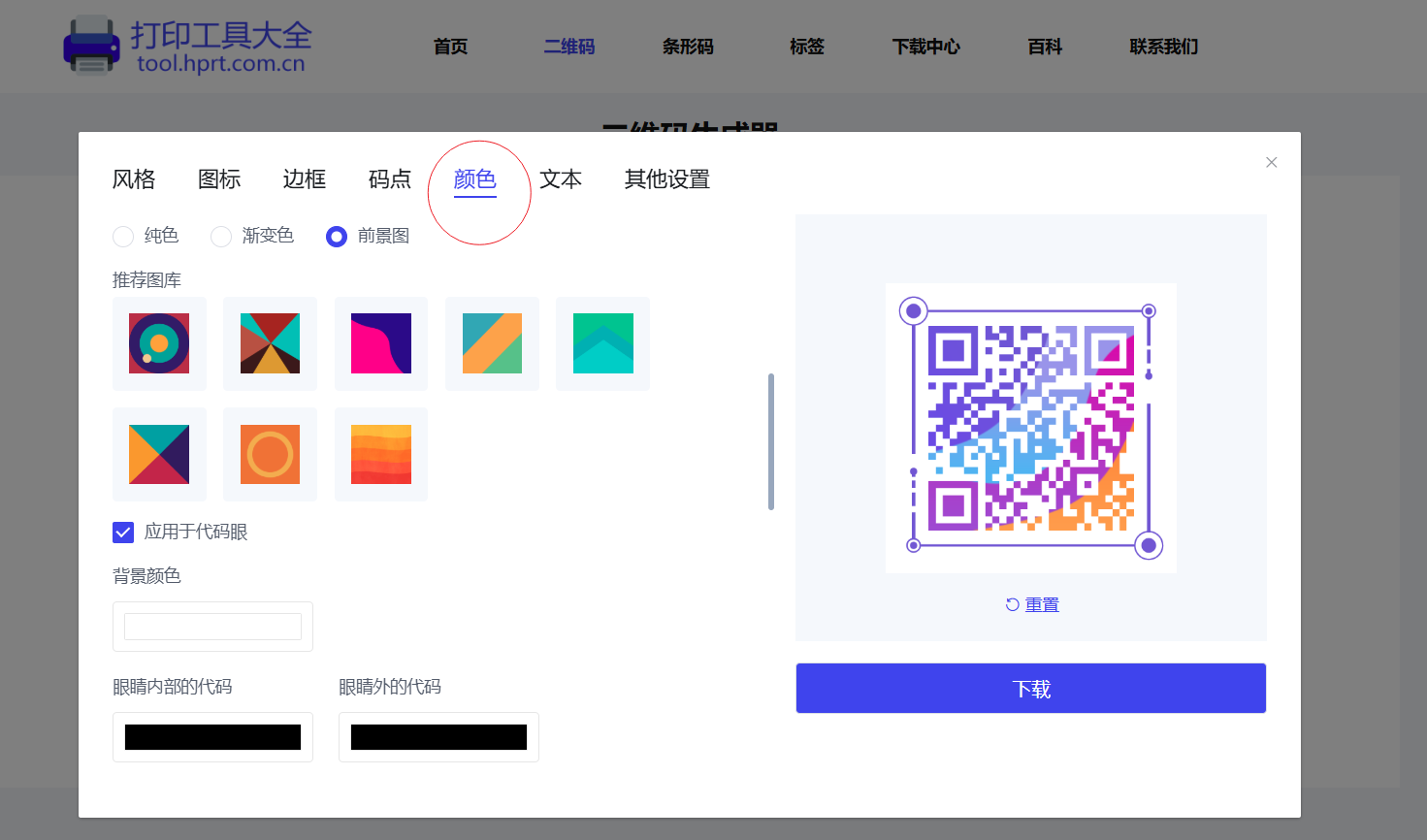The width and height of the screenshot is (1427, 840).
Task: Toggle the 应用于代码眼 checkbox
Action: (123, 532)
